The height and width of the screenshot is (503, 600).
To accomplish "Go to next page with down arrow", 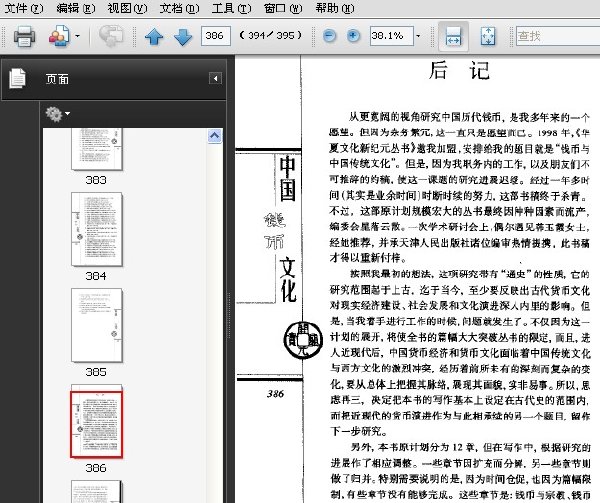I will 183,37.
